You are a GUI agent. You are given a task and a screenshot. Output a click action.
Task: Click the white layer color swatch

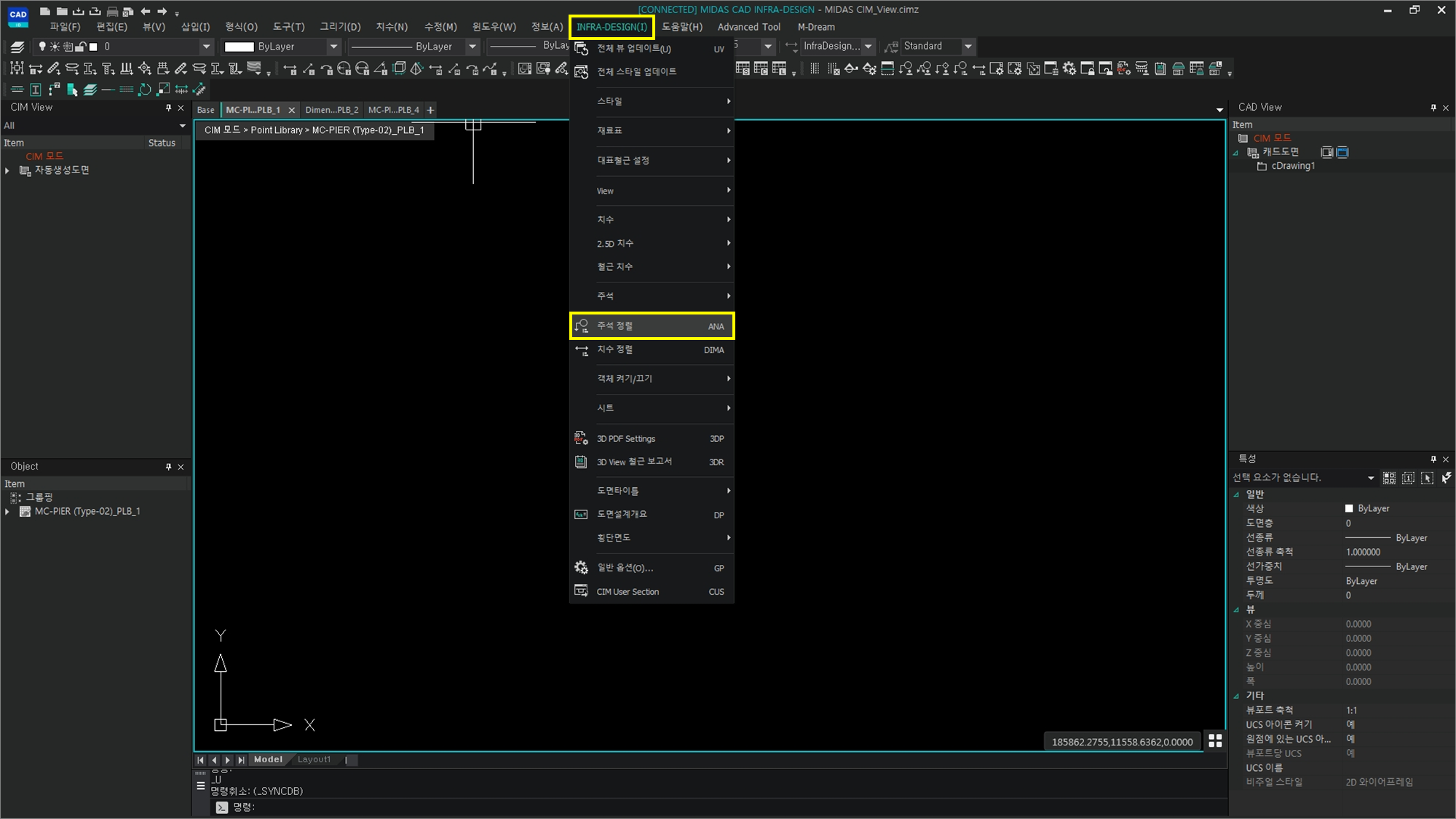pos(93,47)
